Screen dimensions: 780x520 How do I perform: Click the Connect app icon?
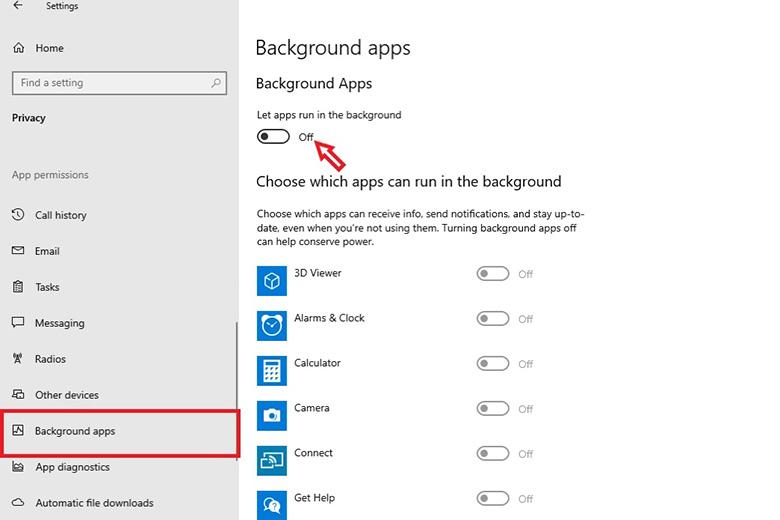272,461
